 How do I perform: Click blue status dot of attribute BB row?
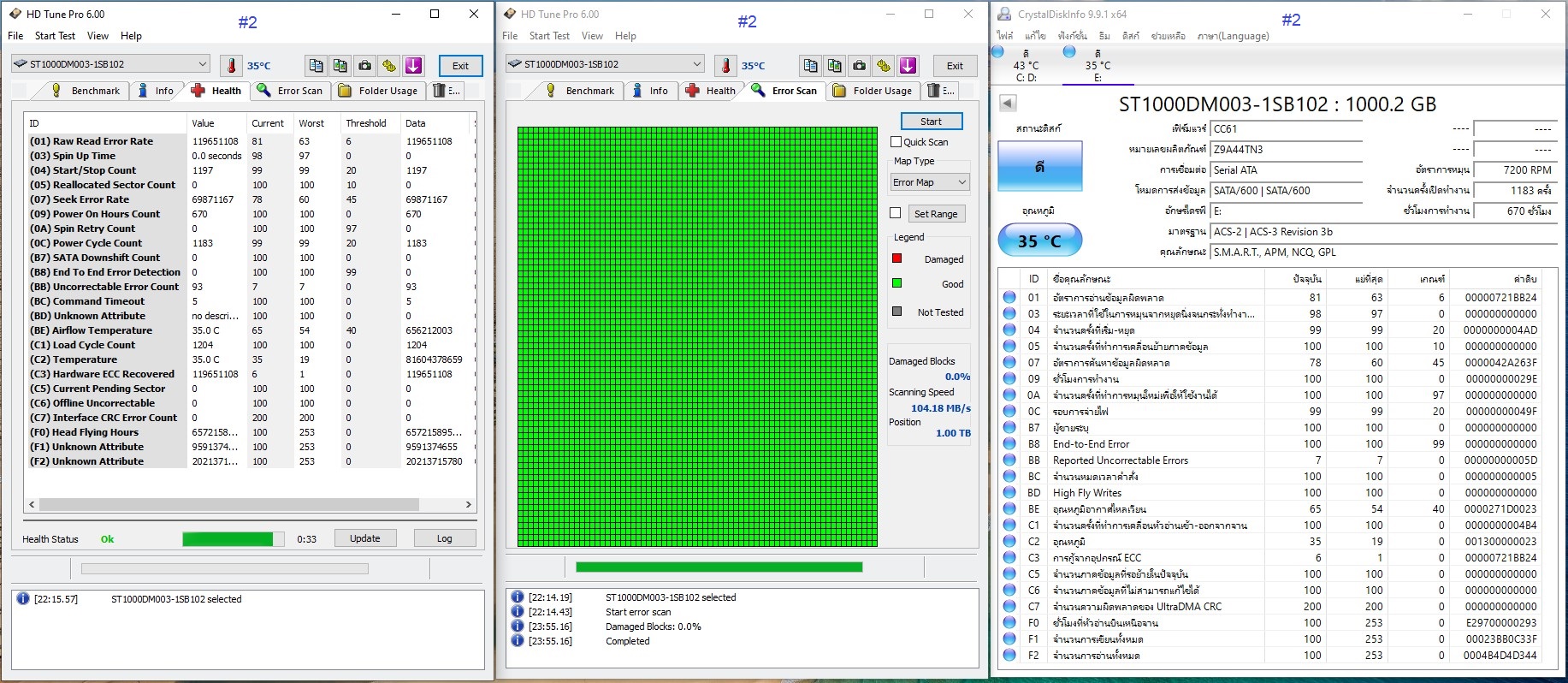pos(1009,460)
